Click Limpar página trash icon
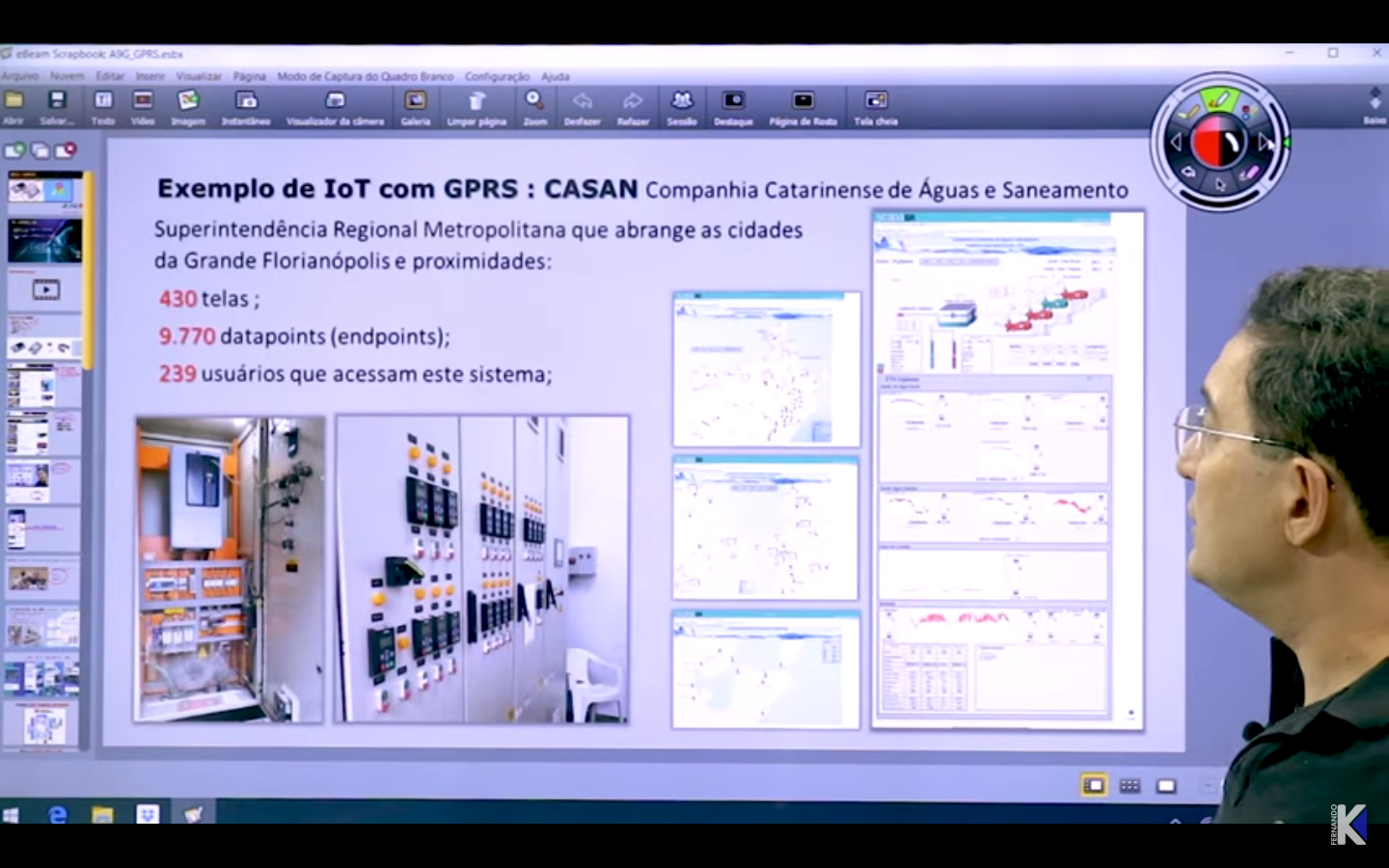 (x=477, y=106)
